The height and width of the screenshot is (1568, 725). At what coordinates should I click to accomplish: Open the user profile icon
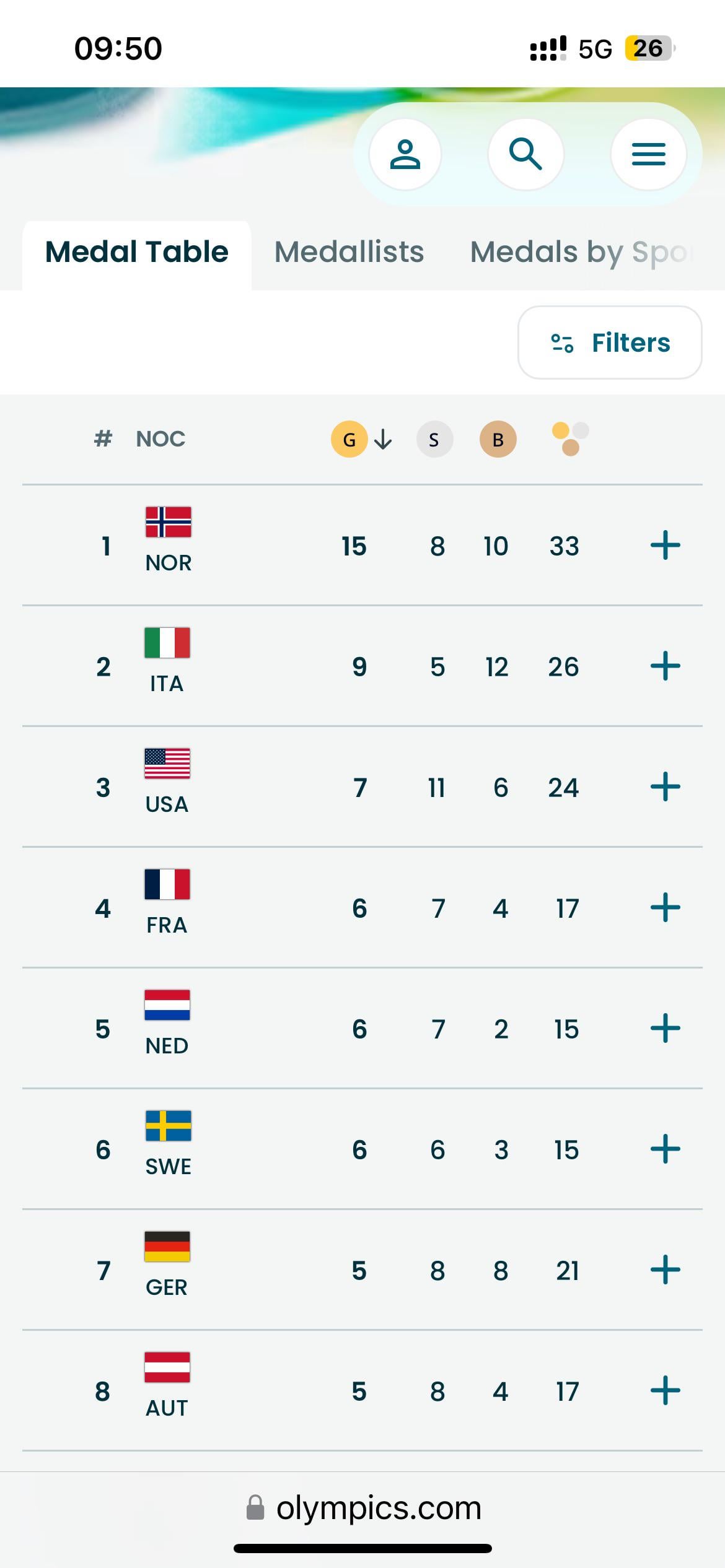pos(405,154)
